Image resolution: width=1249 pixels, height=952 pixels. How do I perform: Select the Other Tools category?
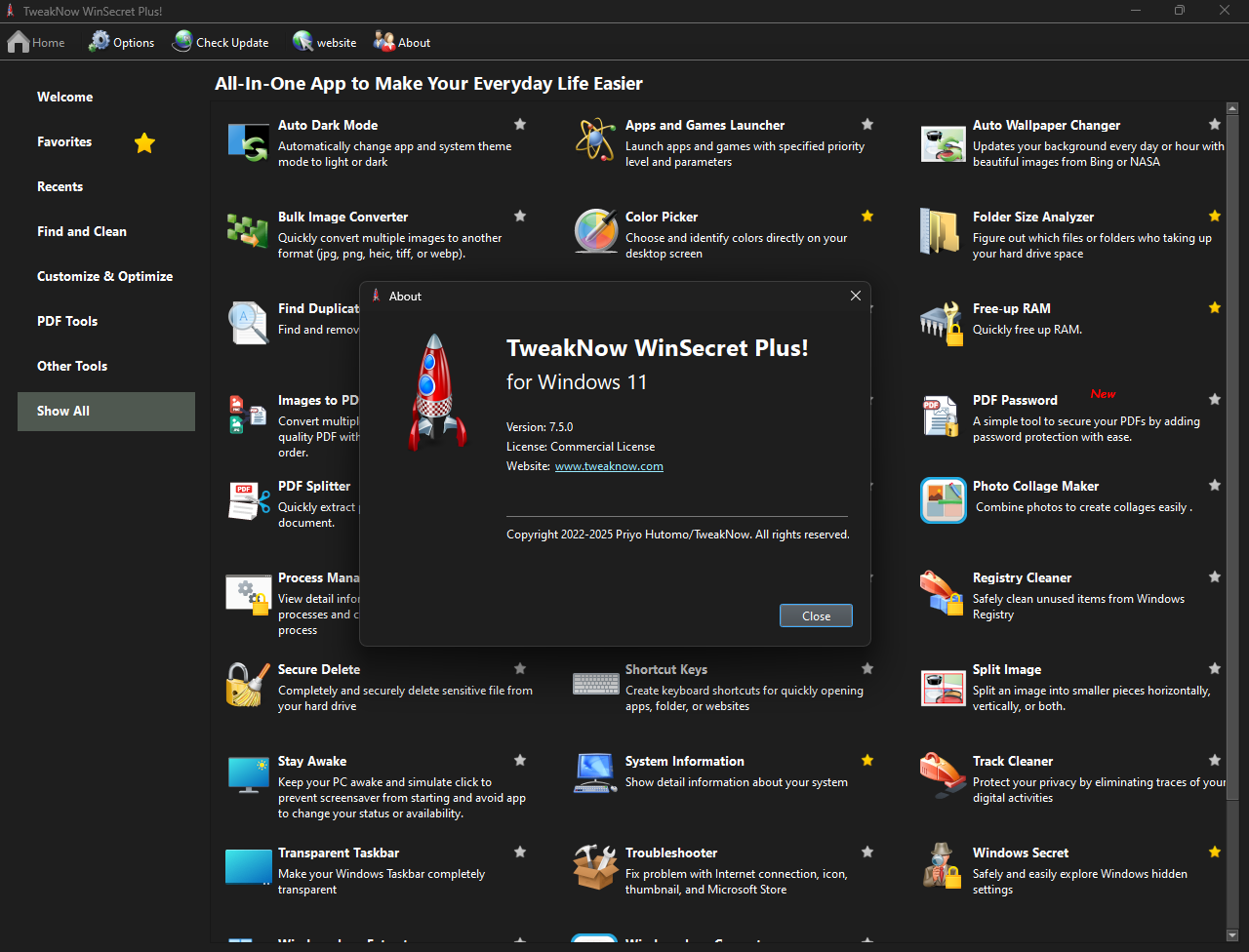click(x=106, y=366)
